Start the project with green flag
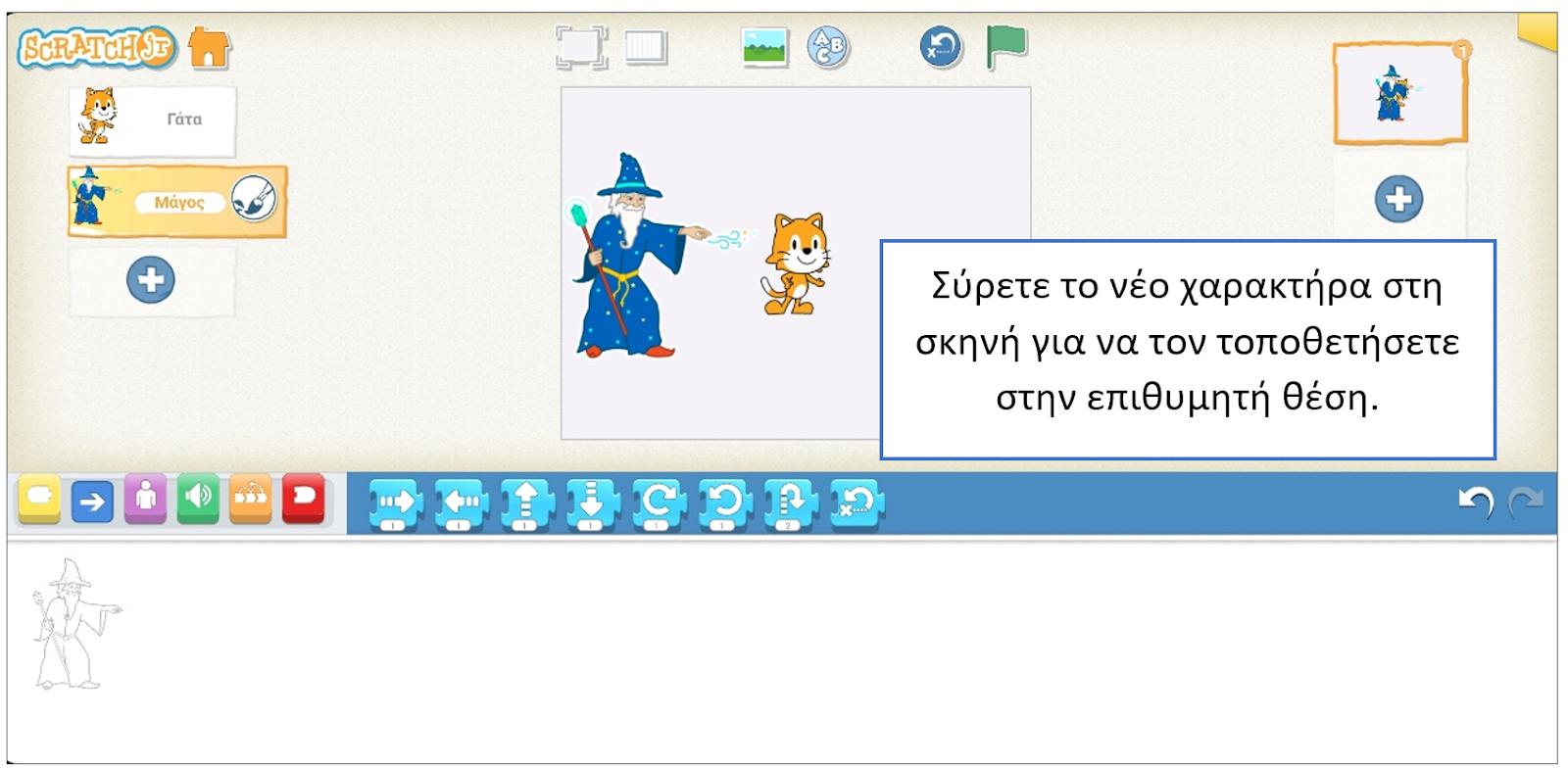 tap(1005, 47)
